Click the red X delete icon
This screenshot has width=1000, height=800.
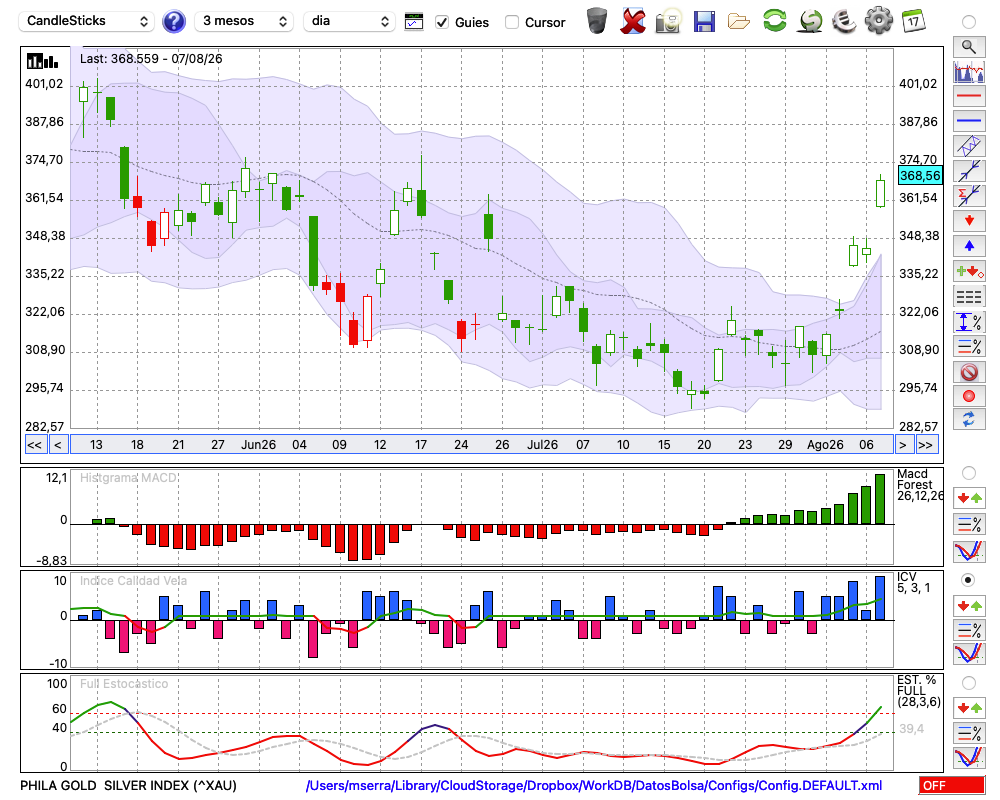coord(633,21)
